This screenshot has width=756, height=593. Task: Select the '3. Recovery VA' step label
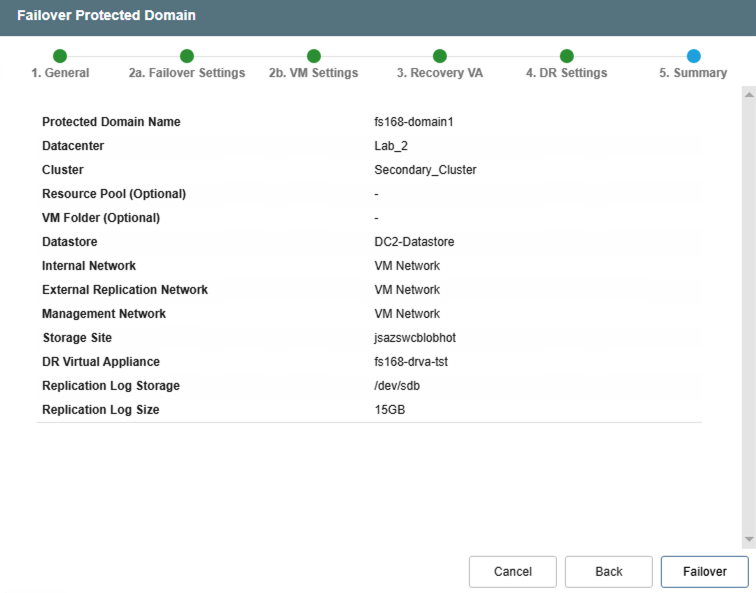pyautogui.click(x=440, y=73)
